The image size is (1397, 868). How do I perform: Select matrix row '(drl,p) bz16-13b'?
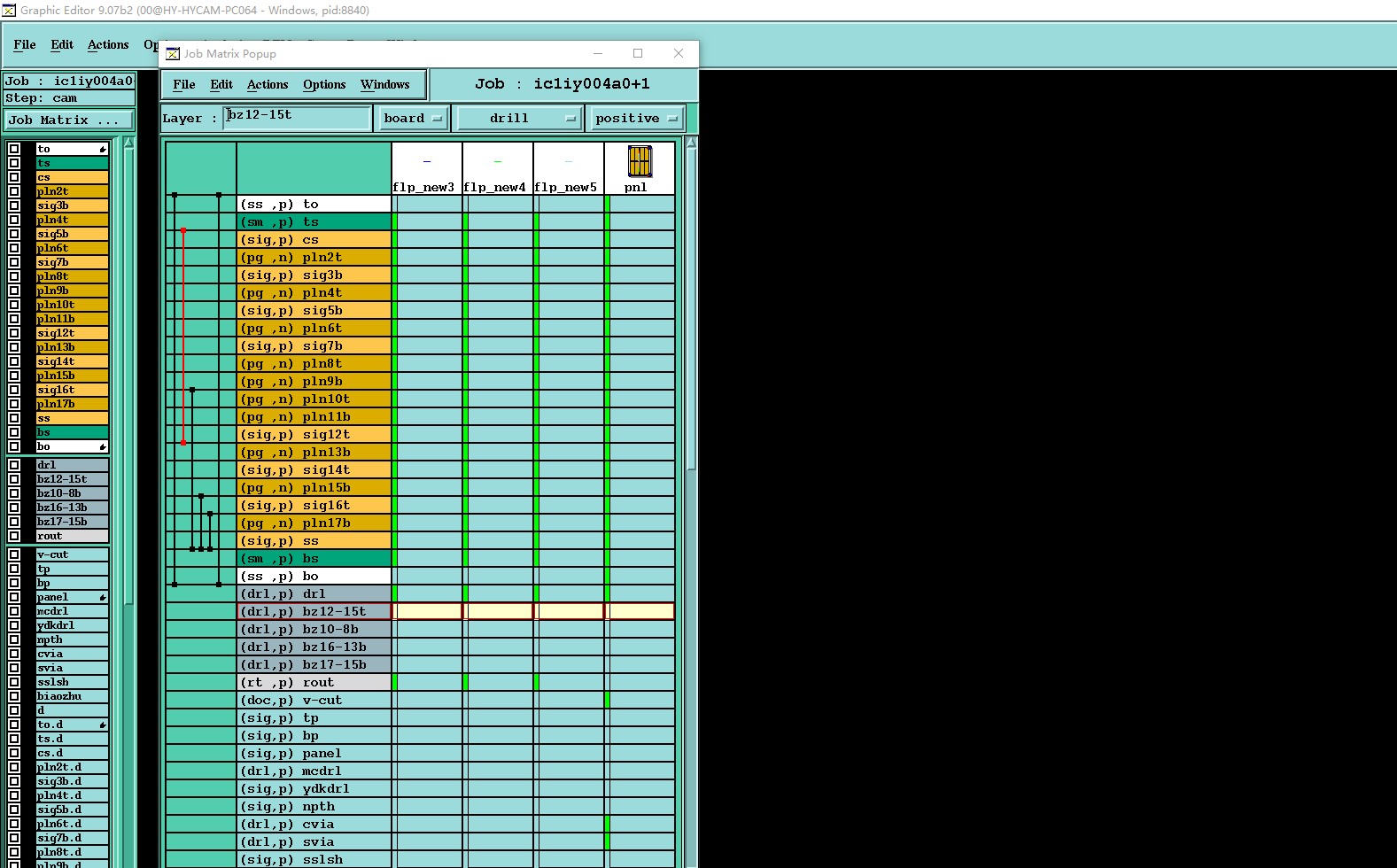click(314, 647)
